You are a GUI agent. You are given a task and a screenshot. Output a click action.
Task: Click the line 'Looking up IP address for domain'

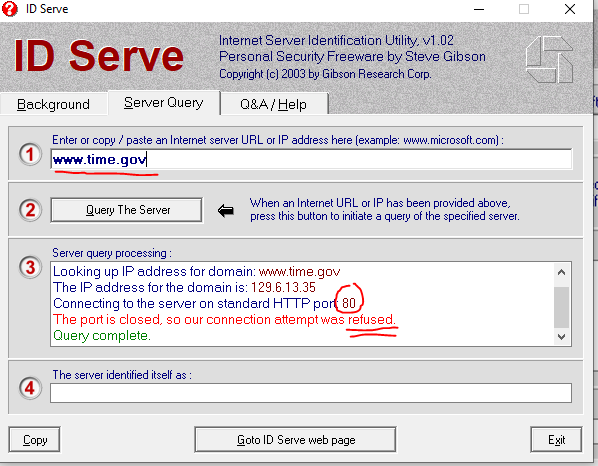pyautogui.click(x=196, y=272)
